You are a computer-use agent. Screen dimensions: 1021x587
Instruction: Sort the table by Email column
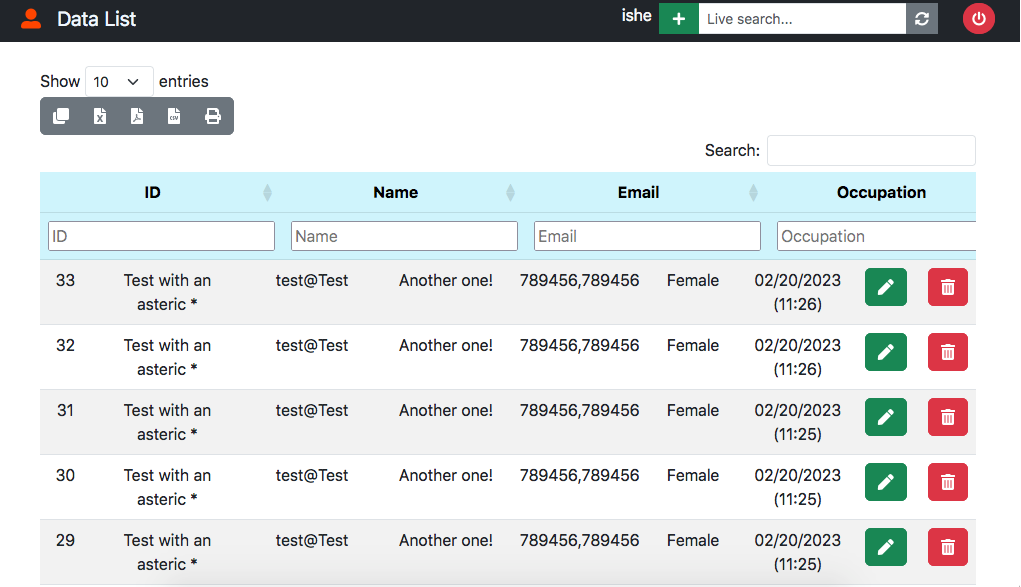coord(639,193)
